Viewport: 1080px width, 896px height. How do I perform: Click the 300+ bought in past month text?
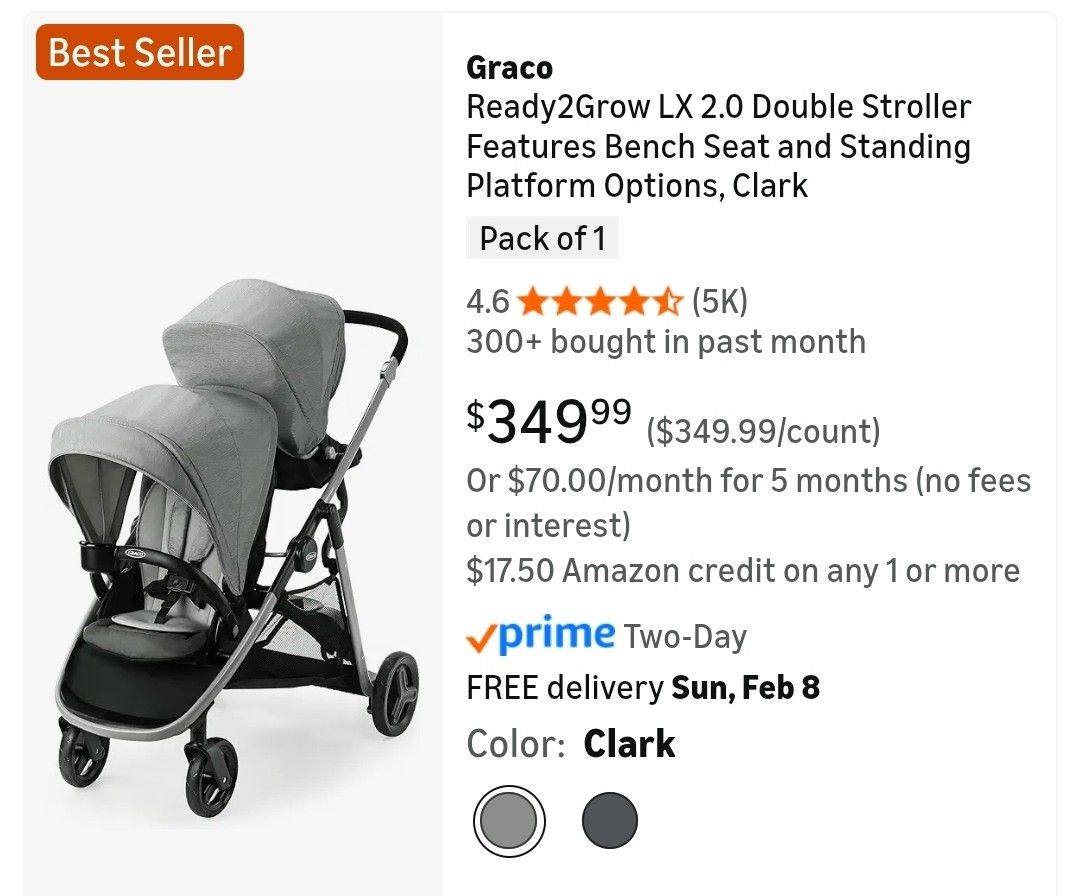tap(666, 342)
